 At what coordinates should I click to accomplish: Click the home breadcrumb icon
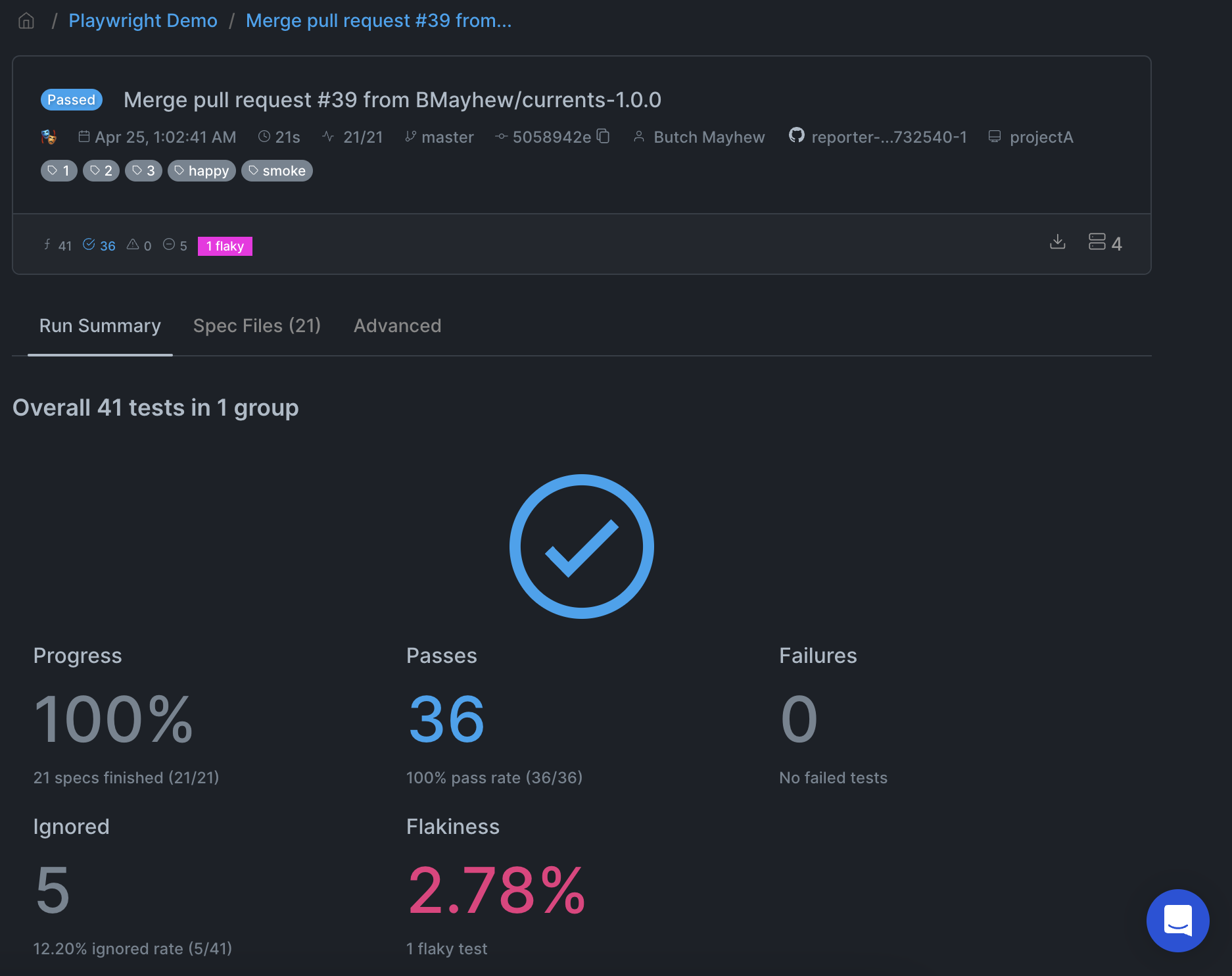click(26, 20)
